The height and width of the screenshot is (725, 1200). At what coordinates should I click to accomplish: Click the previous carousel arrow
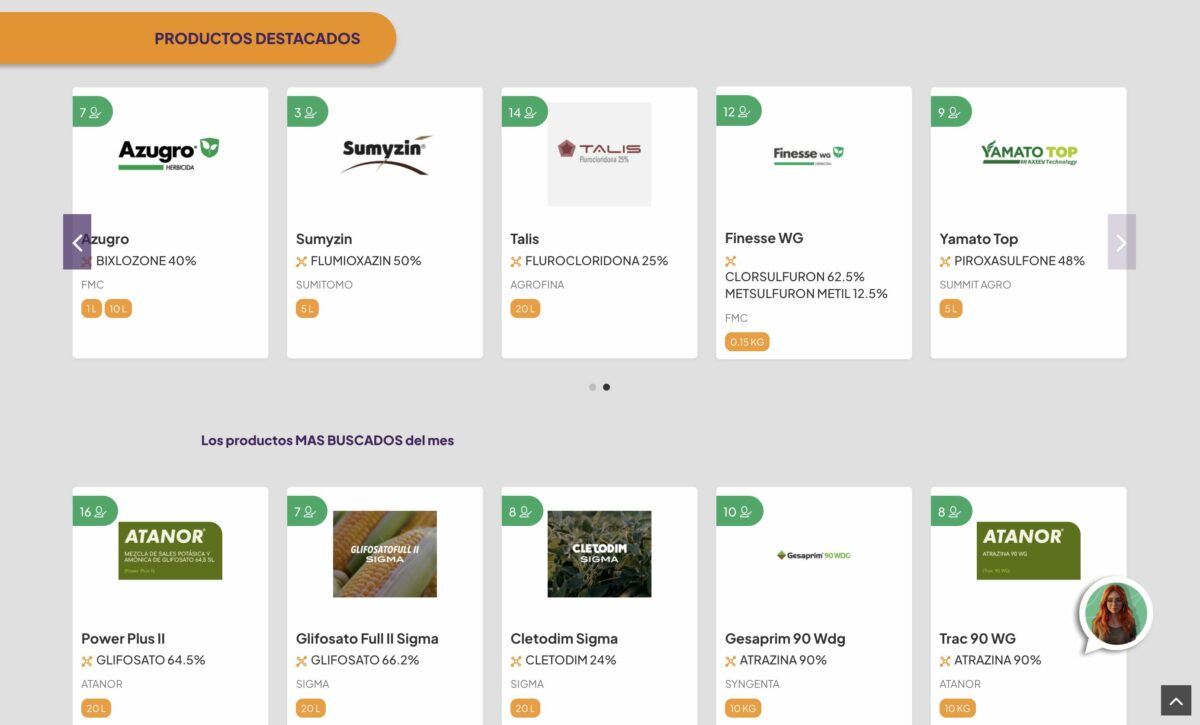pos(77,242)
